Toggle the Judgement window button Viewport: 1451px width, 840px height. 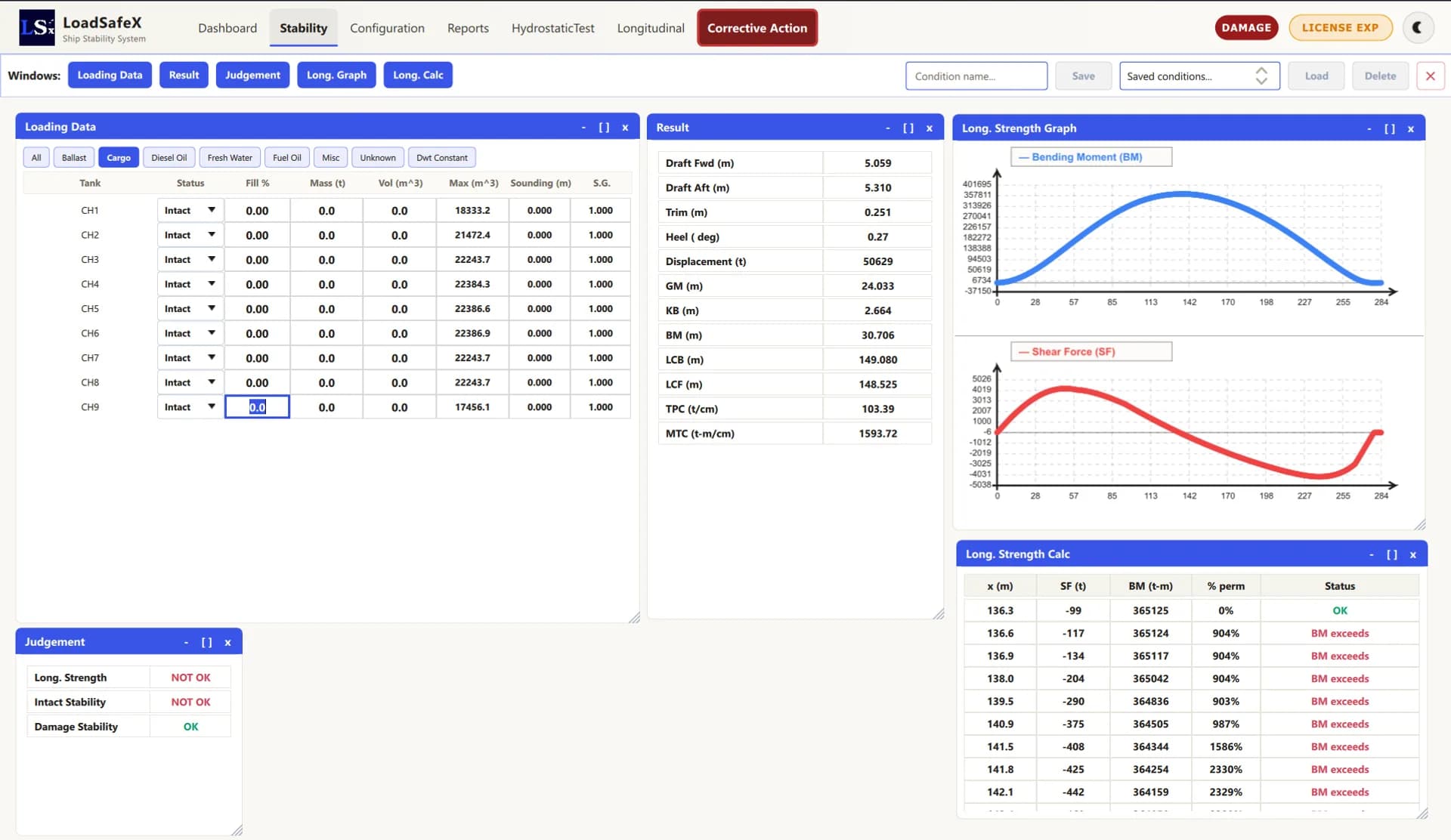pos(252,75)
